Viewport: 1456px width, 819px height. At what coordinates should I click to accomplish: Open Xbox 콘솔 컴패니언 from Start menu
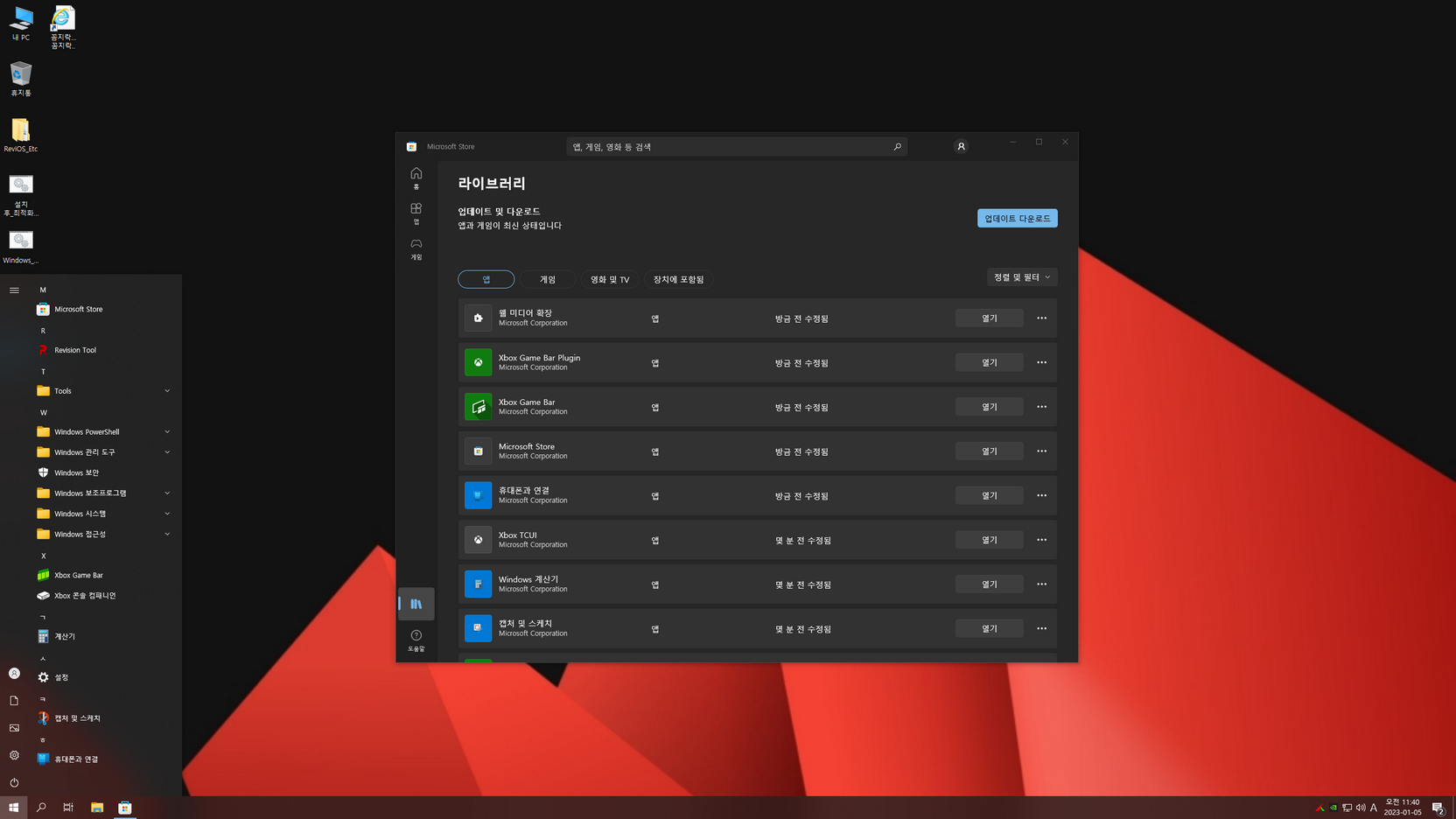(x=103, y=595)
